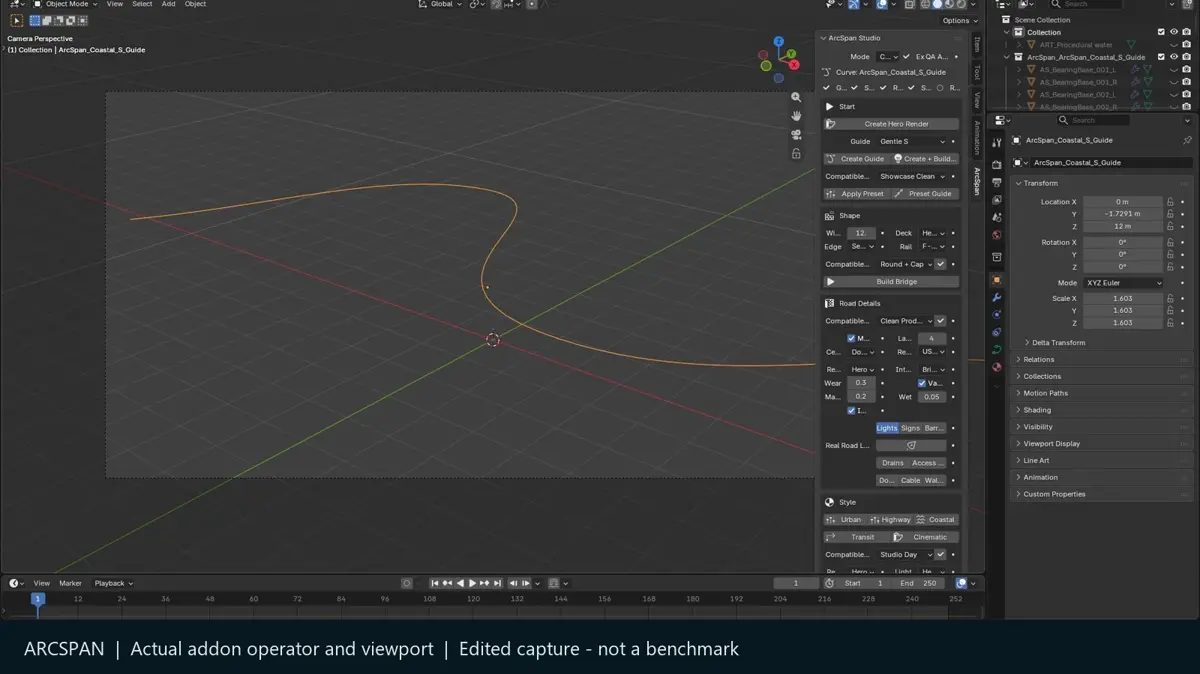Open the Tool properties tab icon

996,143
